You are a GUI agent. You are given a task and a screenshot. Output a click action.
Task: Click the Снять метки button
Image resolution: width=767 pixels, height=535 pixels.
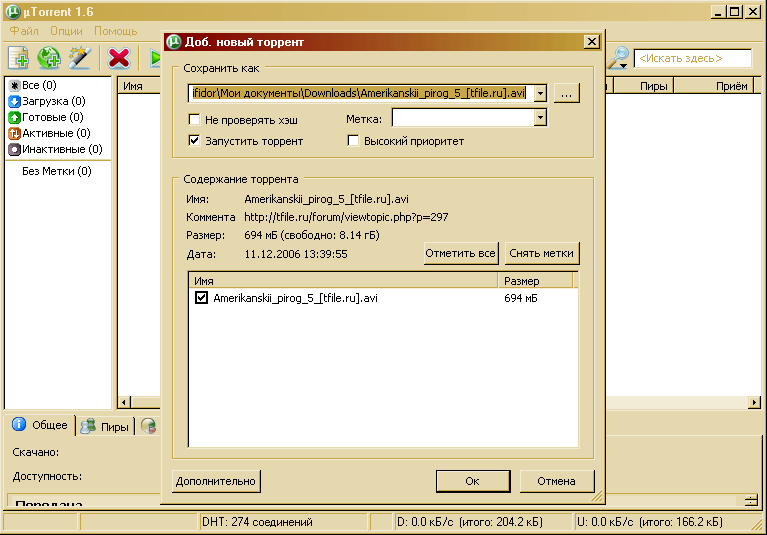(541, 253)
